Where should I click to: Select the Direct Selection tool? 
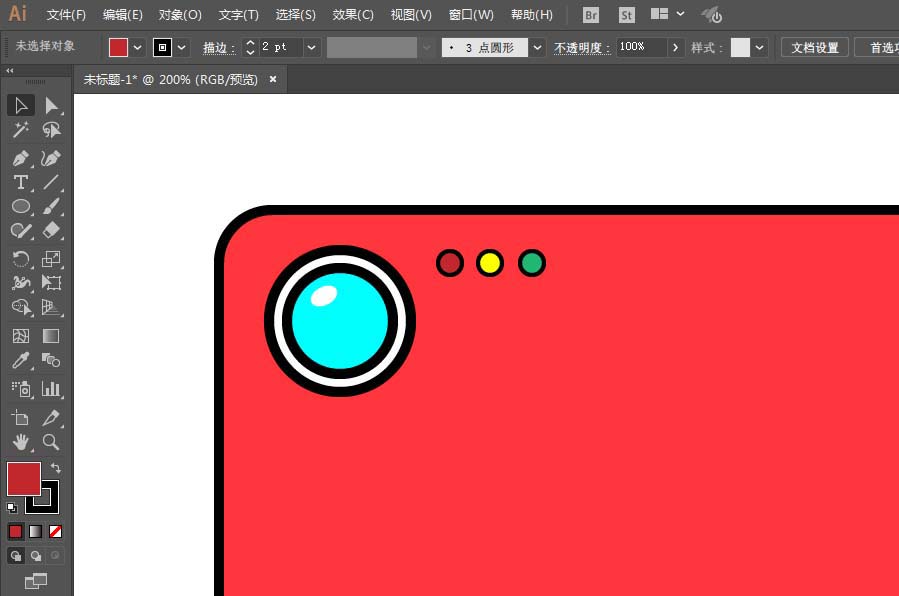click(x=51, y=105)
